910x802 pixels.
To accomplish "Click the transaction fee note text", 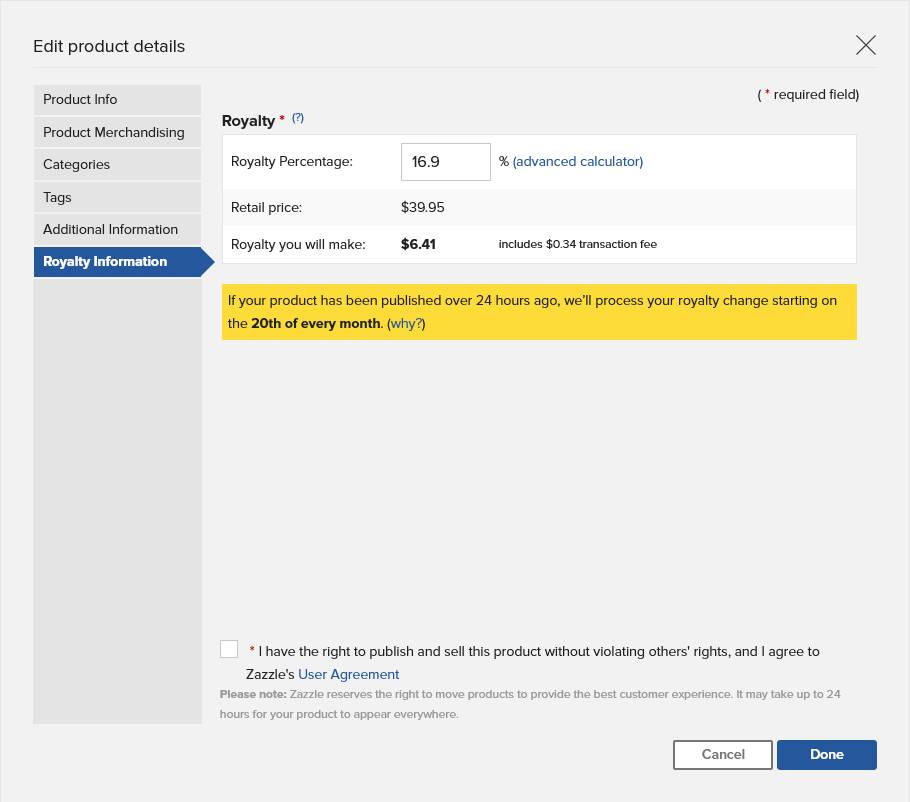I will pos(577,244).
